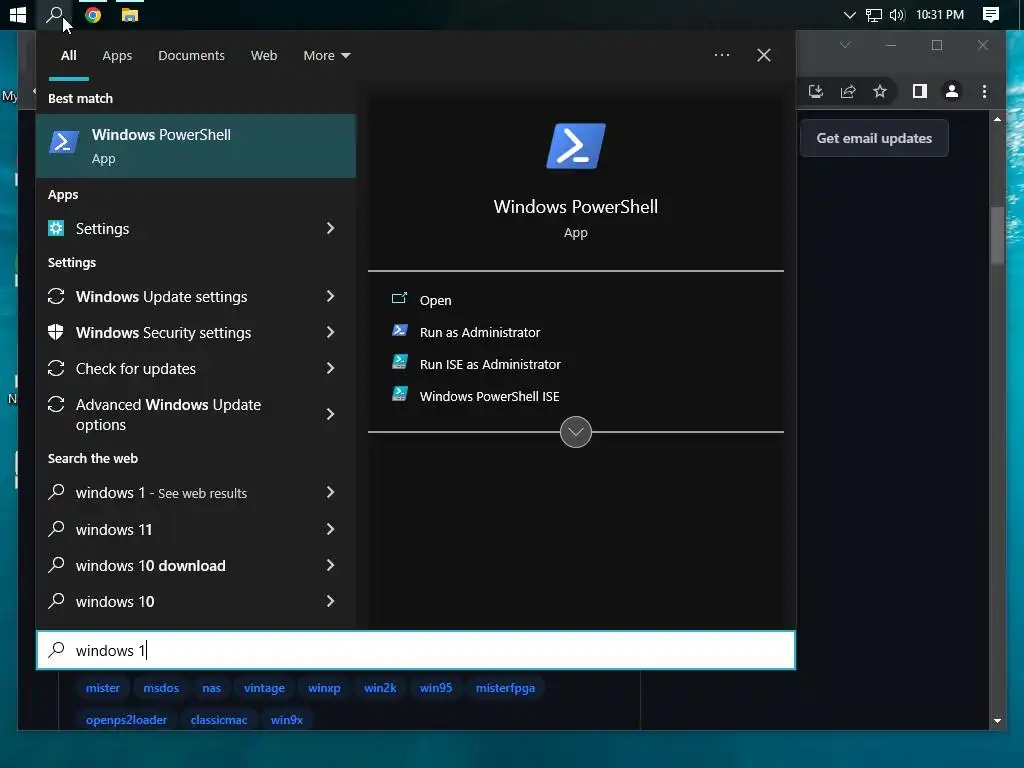Viewport: 1024px width, 768px height.
Task: Bookmark the page with the star icon
Action: pos(880,91)
